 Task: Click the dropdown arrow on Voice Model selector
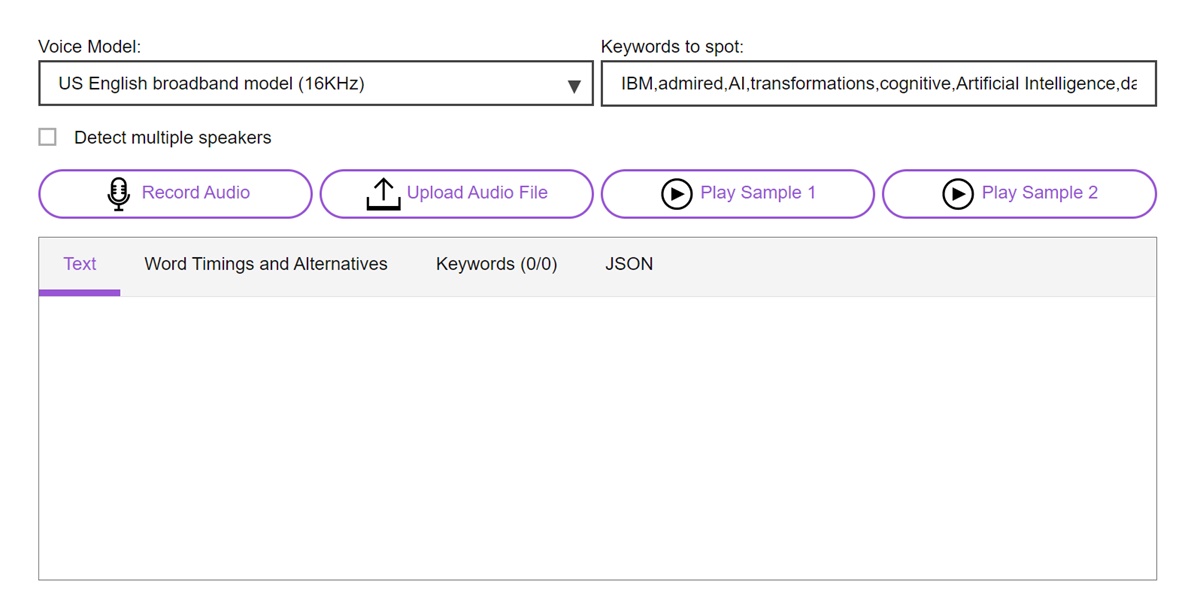pyautogui.click(x=574, y=84)
